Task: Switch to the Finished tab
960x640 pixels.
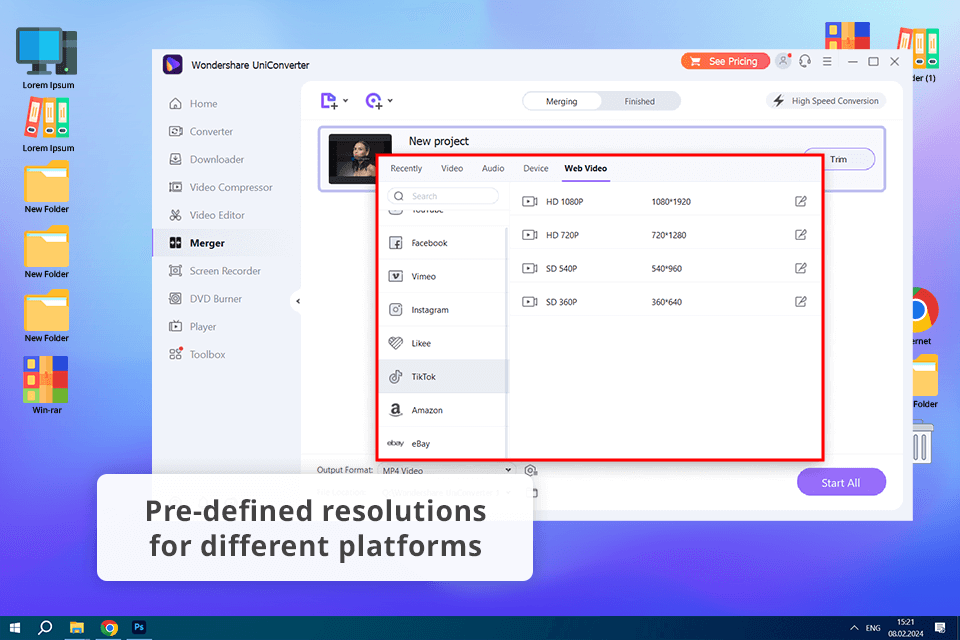Action: (639, 101)
